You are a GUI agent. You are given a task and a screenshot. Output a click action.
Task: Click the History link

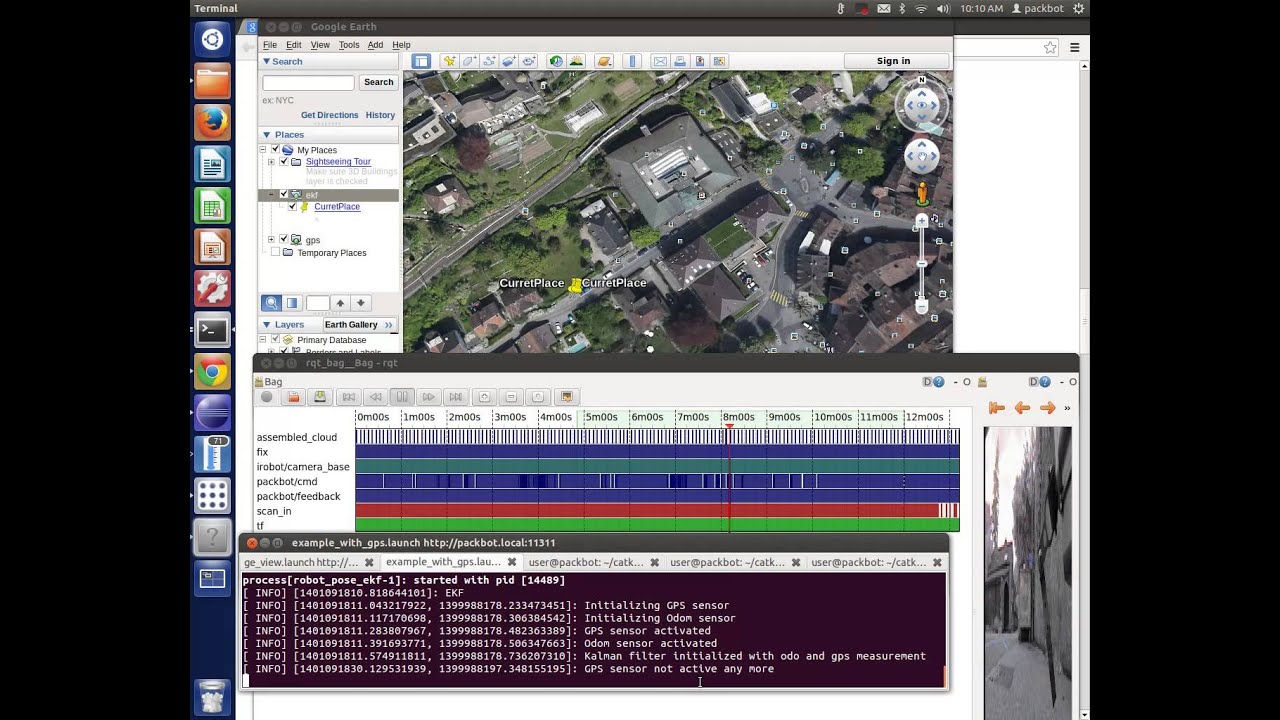click(x=380, y=115)
